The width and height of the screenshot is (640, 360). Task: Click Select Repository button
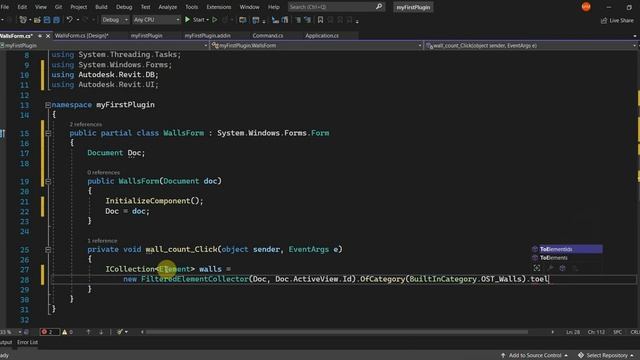click(x=606, y=355)
